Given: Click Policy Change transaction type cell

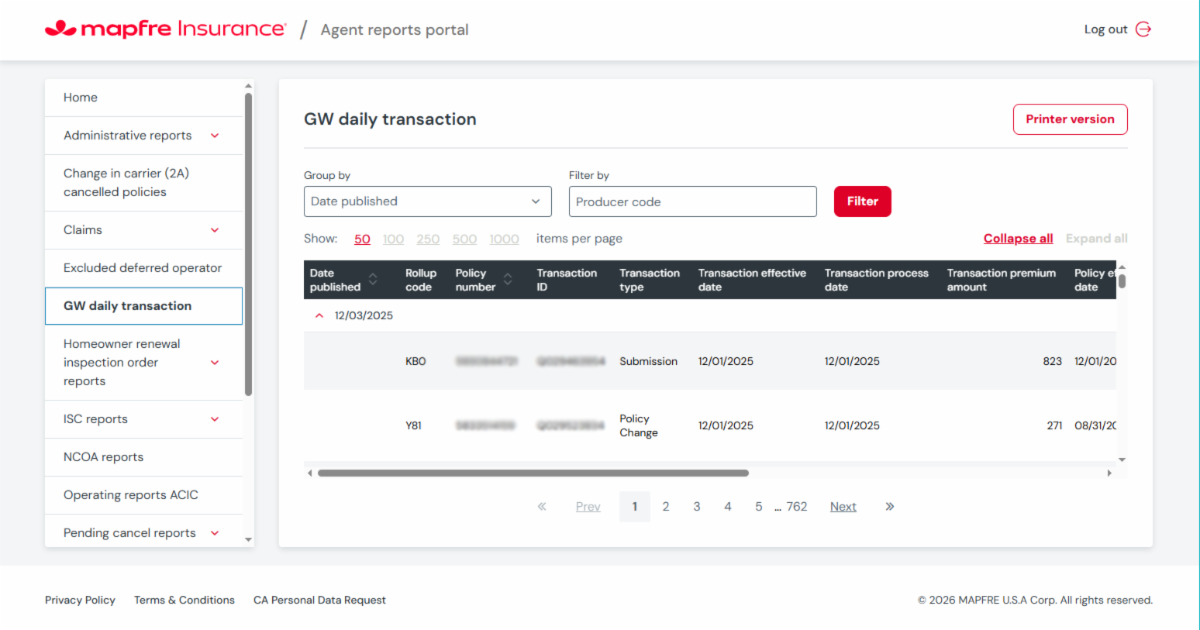Looking at the screenshot, I should point(638,425).
